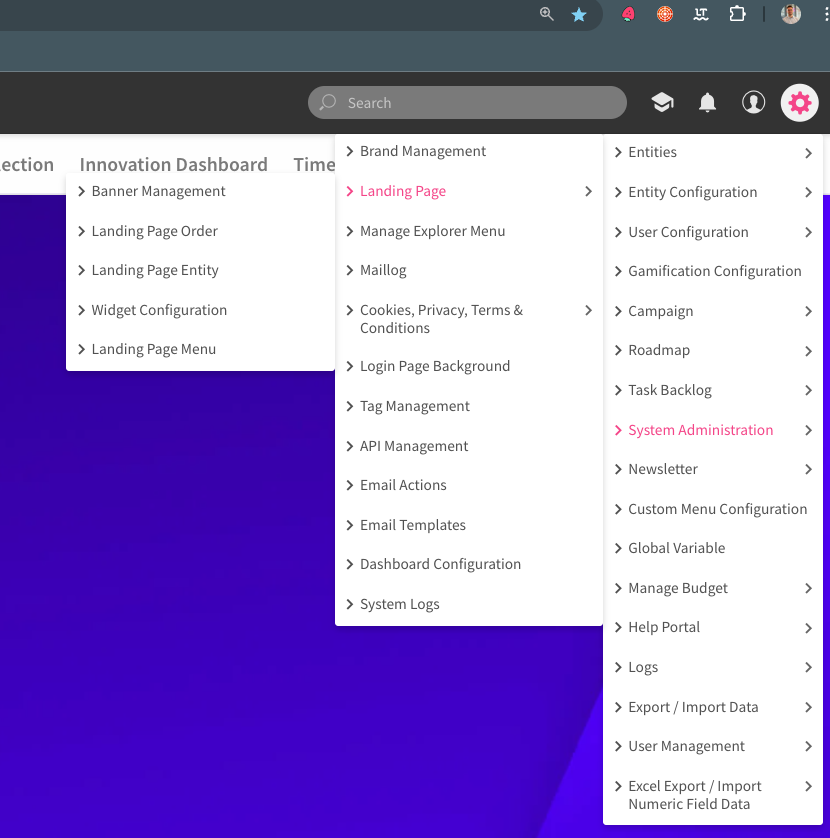Expand the Cookies, Privacy, Terms & Conditions submenu
Viewport: 830px width, 838px height.
(x=589, y=311)
